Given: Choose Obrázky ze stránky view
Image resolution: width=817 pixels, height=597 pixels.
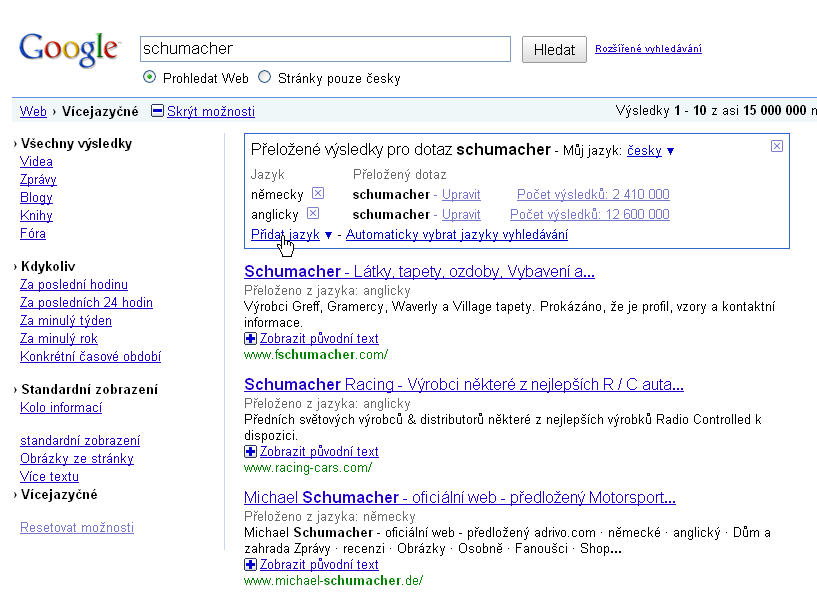Looking at the screenshot, I should (77, 459).
